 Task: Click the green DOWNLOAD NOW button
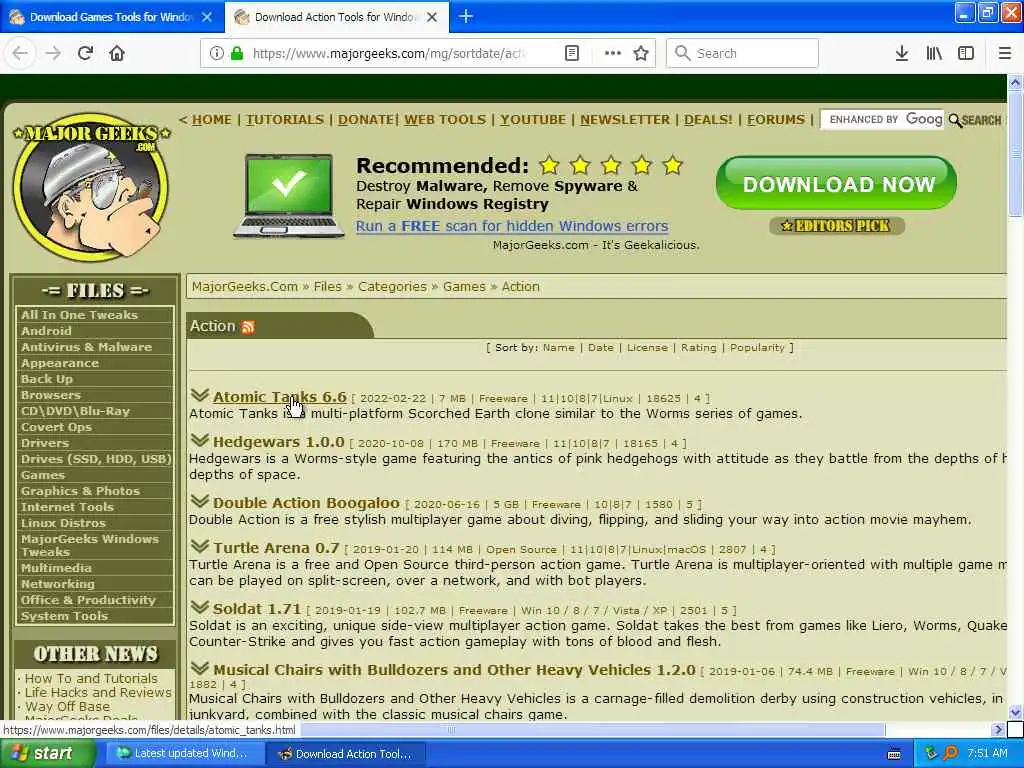click(x=837, y=184)
